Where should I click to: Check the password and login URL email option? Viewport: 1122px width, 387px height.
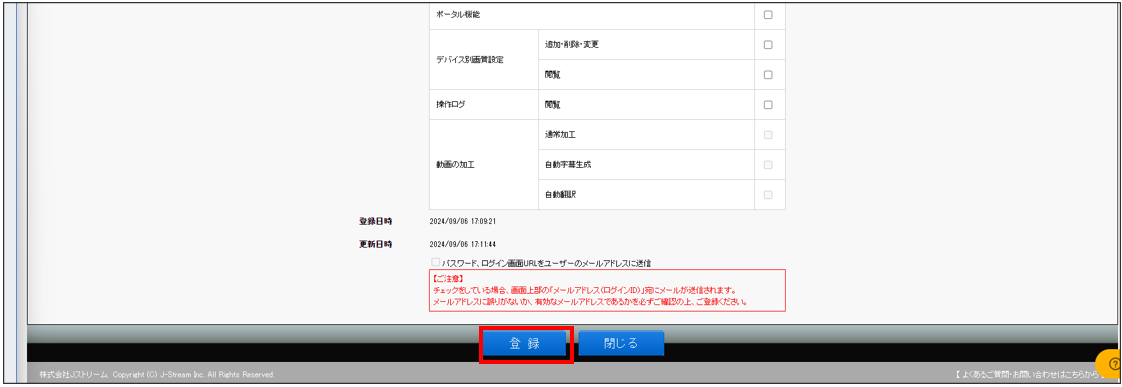coord(436,263)
